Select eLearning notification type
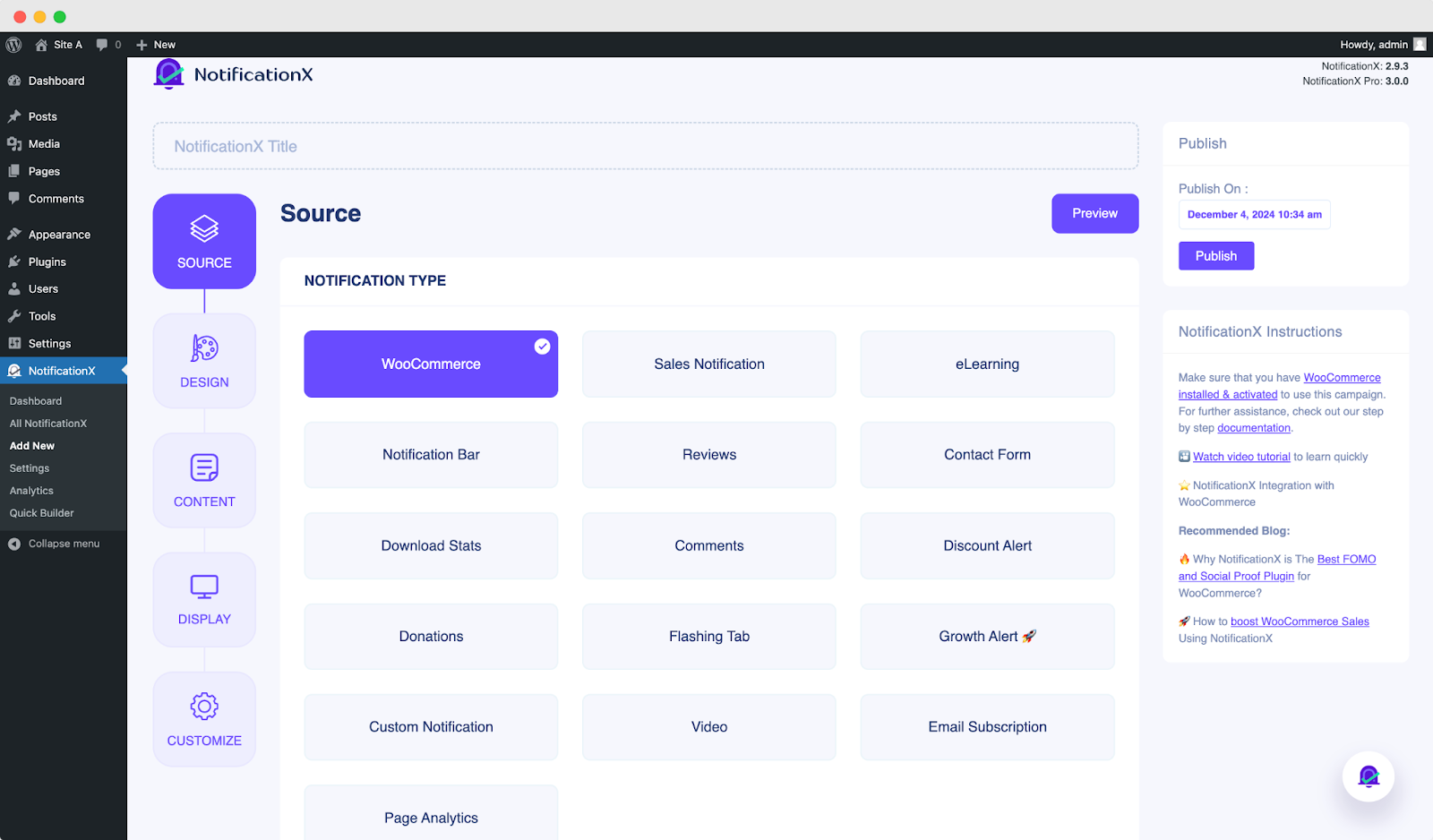The height and width of the screenshot is (840, 1433). point(988,364)
